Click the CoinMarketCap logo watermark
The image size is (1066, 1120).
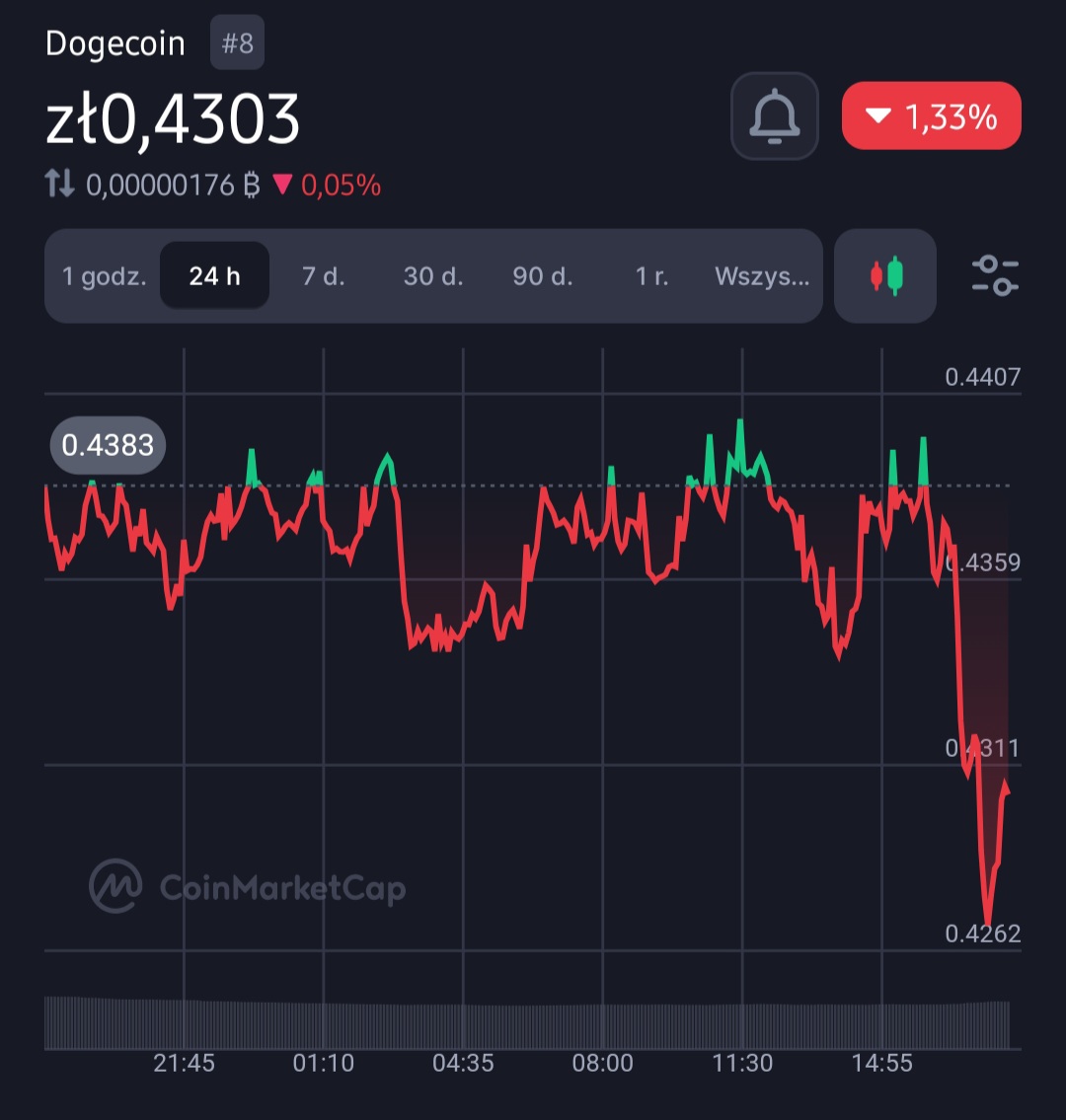[248, 886]
